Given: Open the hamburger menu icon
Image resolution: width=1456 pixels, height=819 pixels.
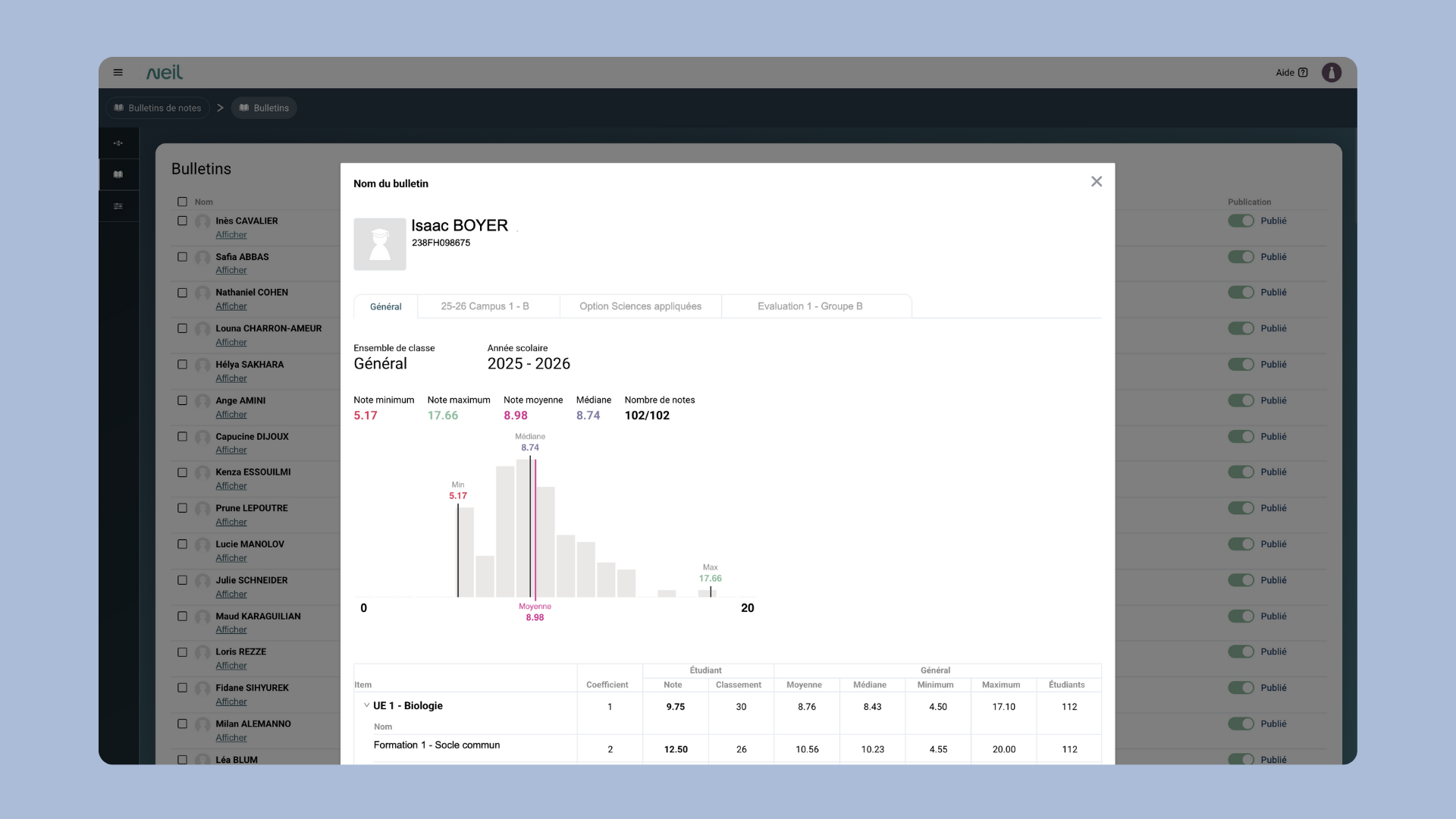Looking at the screenshot, I should click(118, 73).
